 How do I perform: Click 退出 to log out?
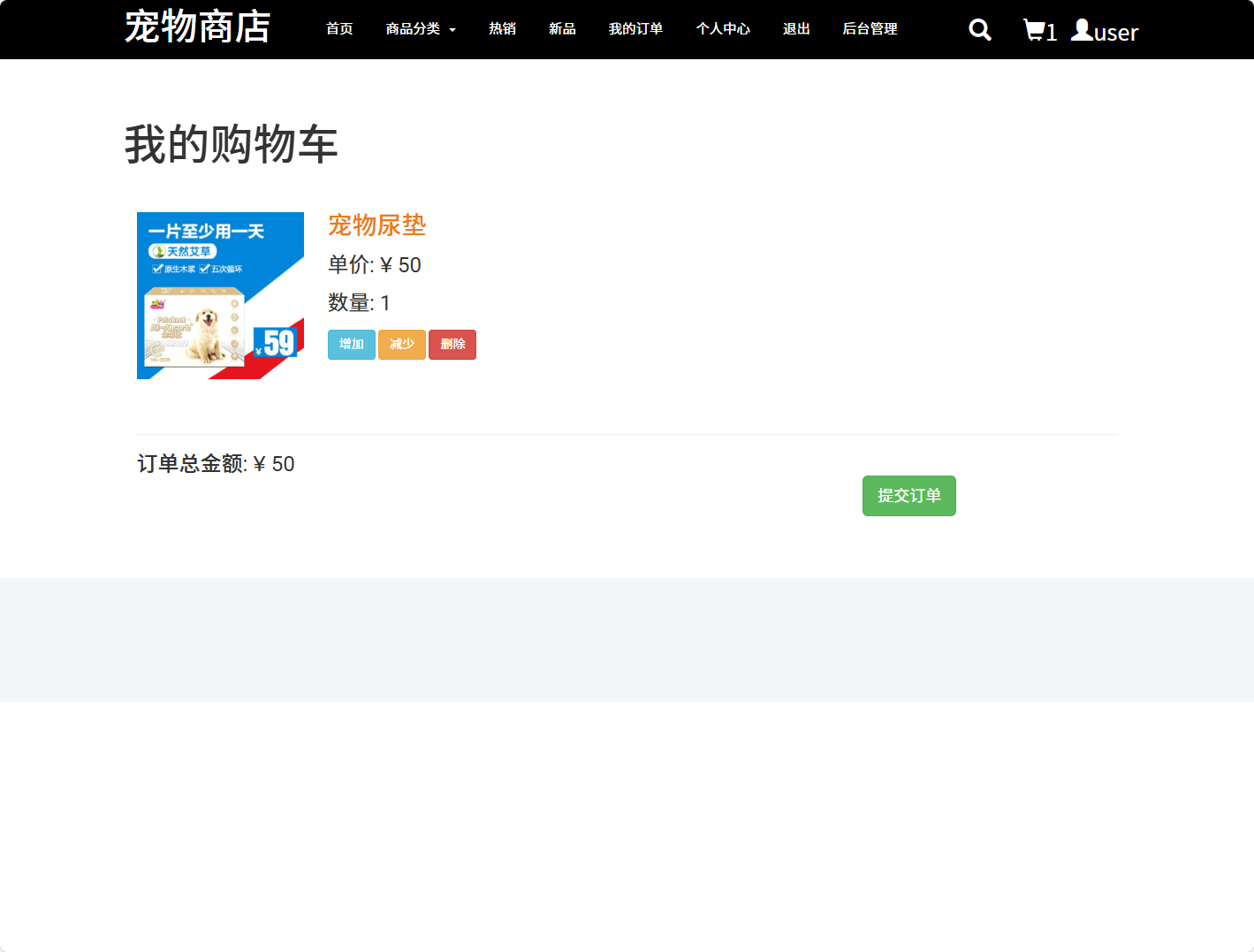[795, 28]
